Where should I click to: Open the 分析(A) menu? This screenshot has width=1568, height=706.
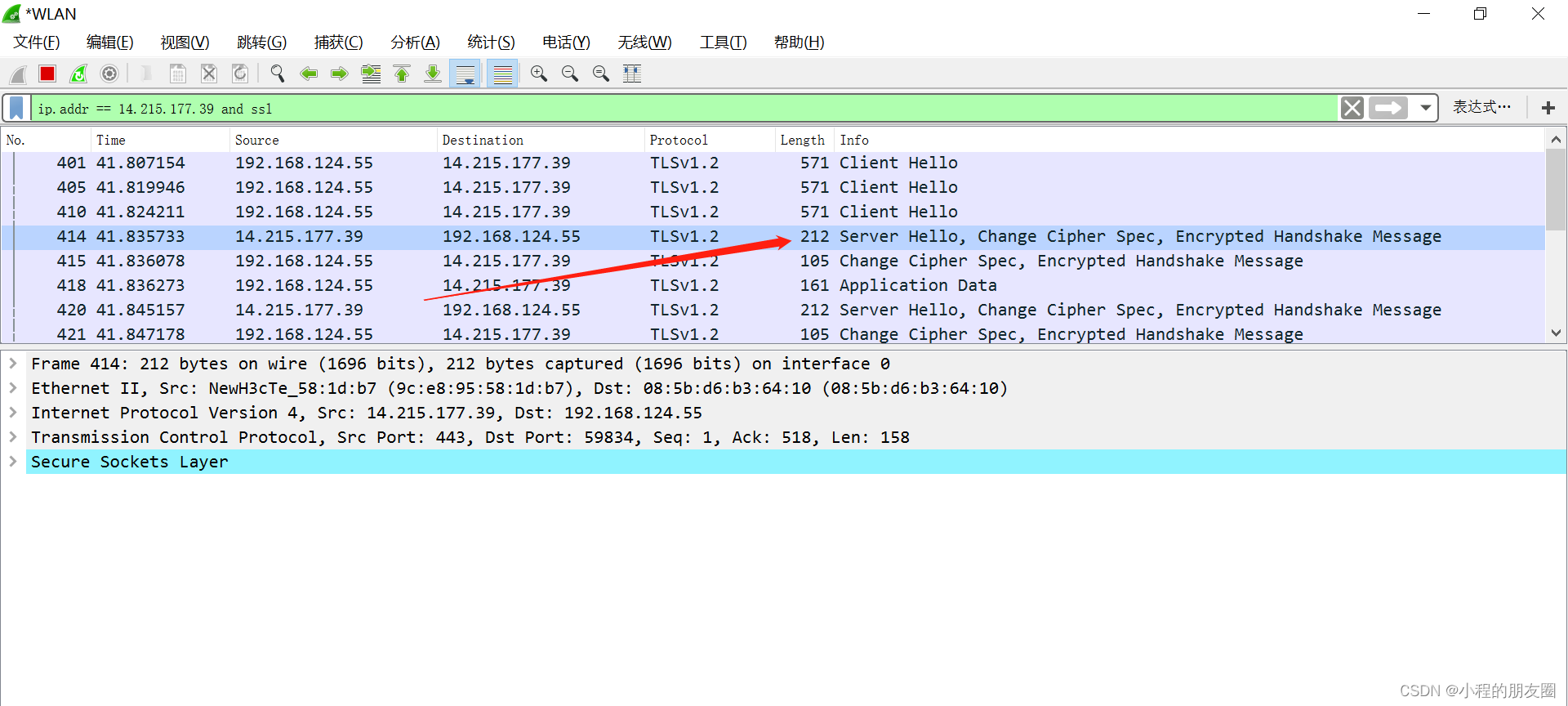pos(416,42)
